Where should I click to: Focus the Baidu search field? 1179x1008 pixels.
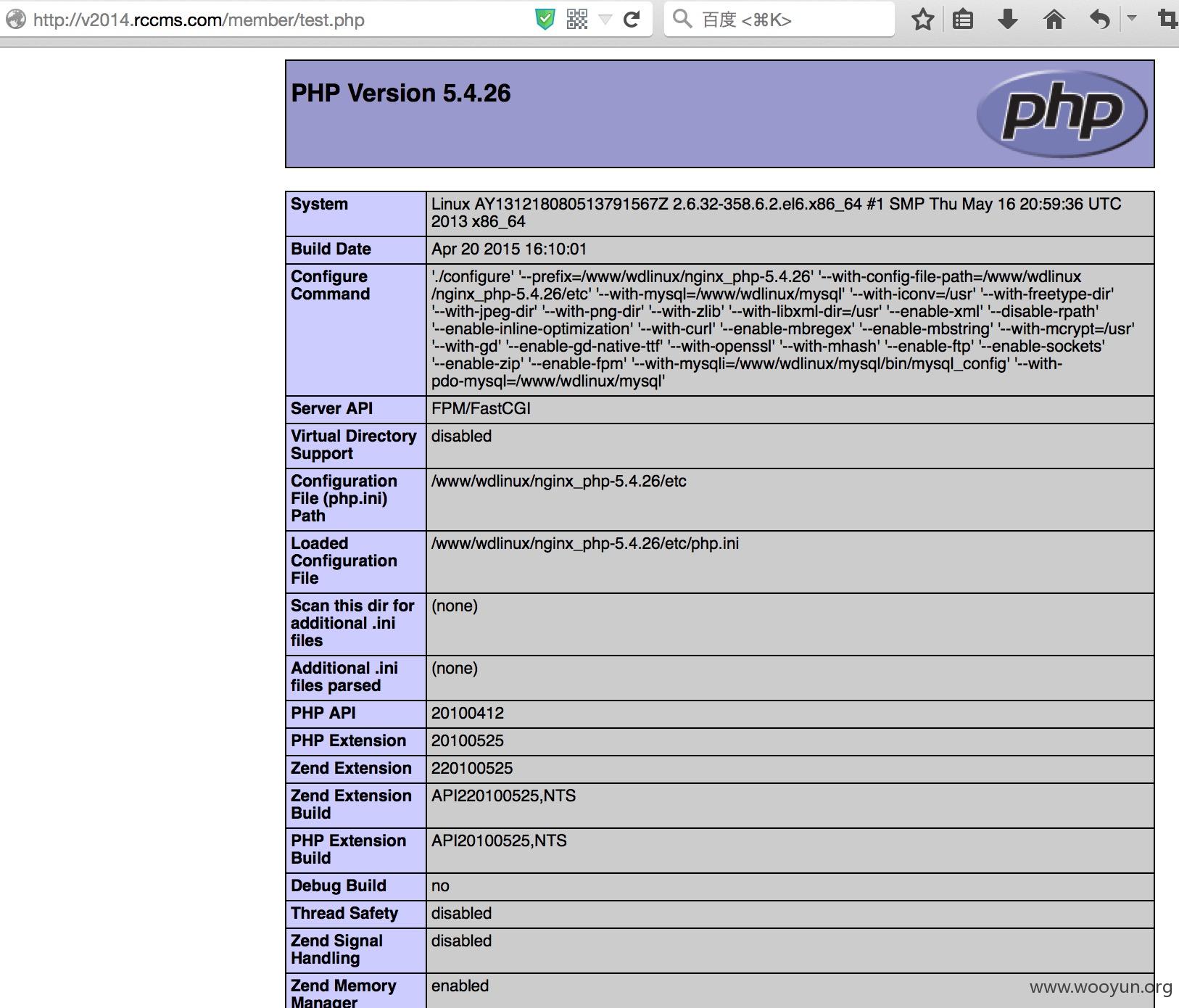click(x=779, y=20)
